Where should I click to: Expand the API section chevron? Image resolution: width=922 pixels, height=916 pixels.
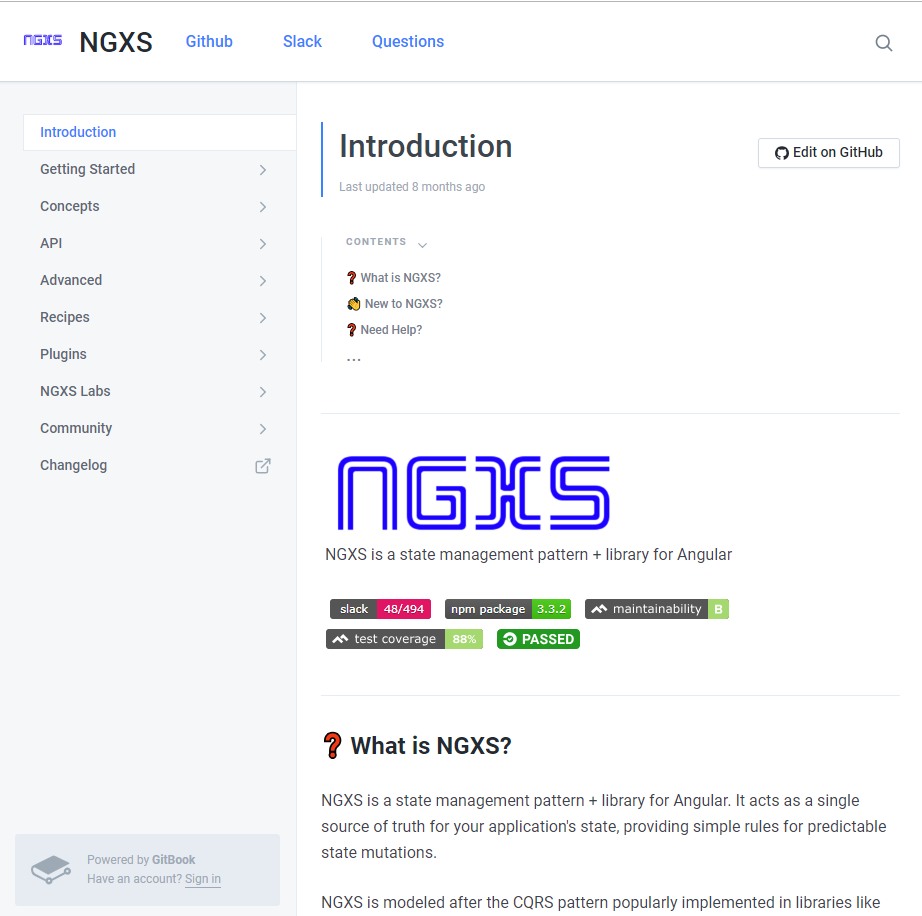coord(263,244)
